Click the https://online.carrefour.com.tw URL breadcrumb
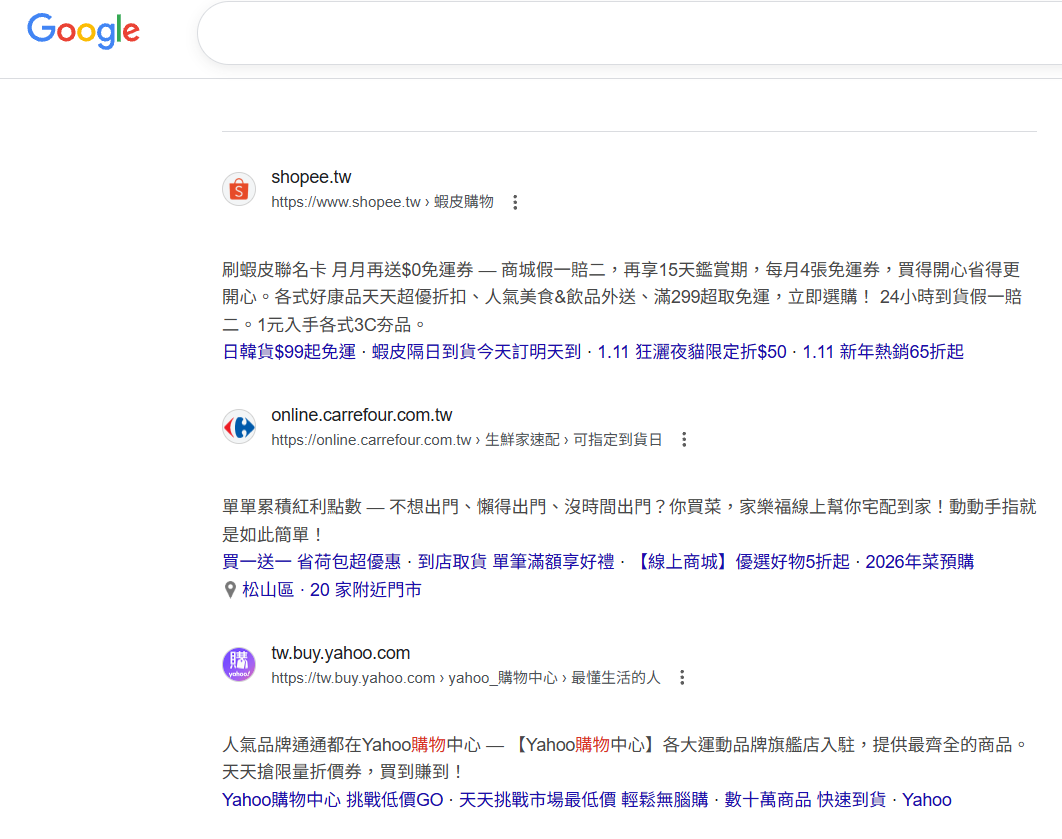1062x839 pixels. 467,440
